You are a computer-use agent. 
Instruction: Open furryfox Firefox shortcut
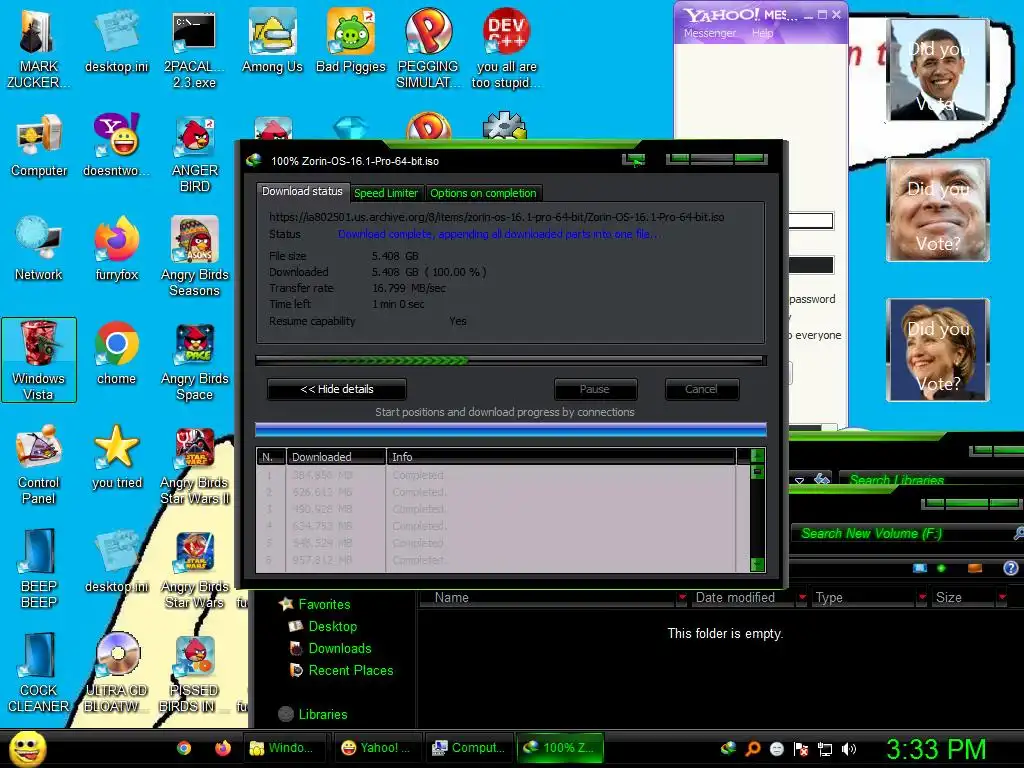(116, 249)
